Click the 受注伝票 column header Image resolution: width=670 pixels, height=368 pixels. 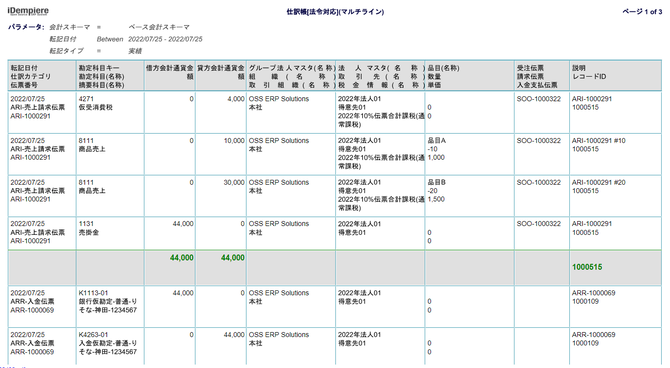(530, 68)
